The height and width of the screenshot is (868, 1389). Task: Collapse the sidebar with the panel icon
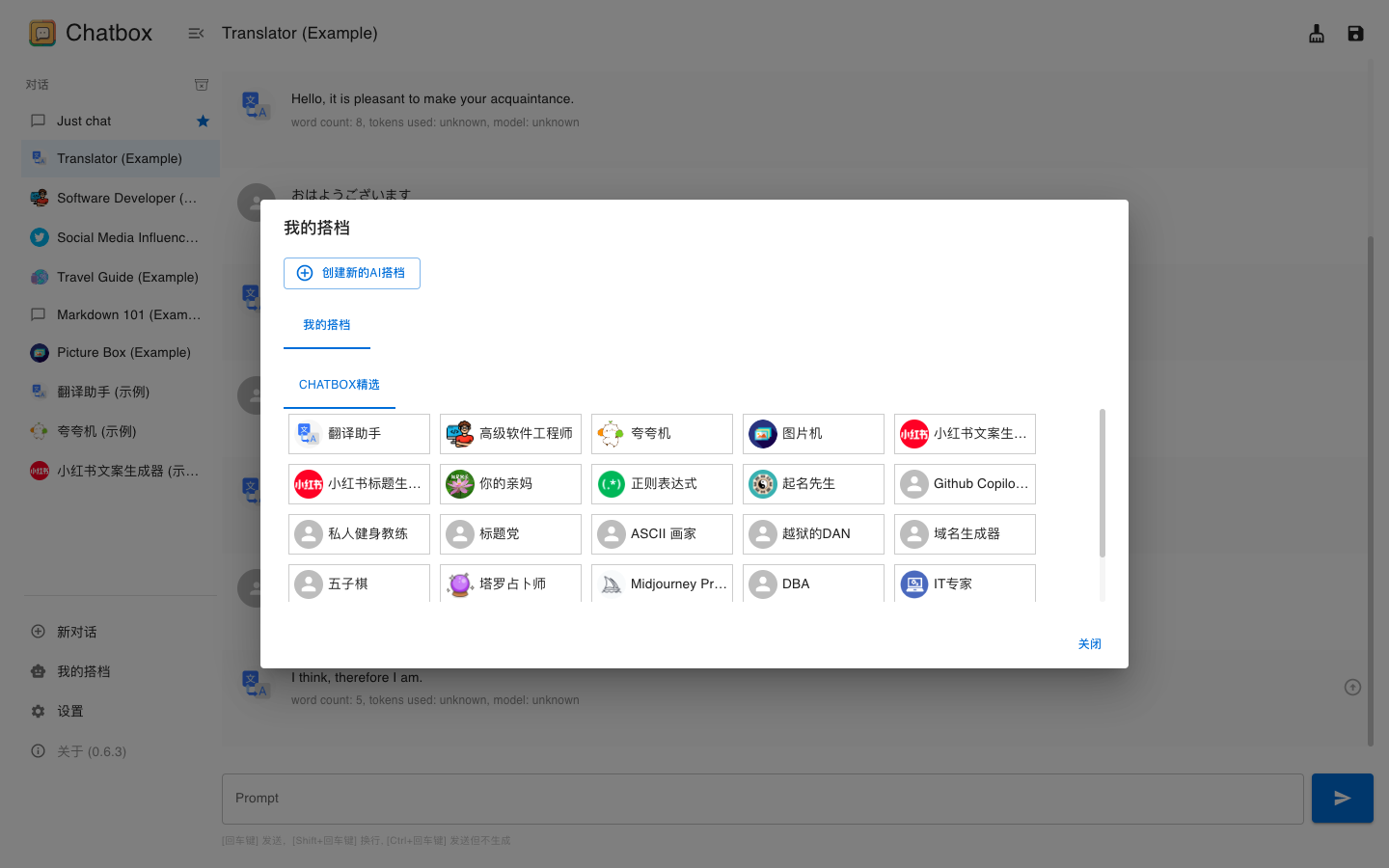click(x=196, y=33)
